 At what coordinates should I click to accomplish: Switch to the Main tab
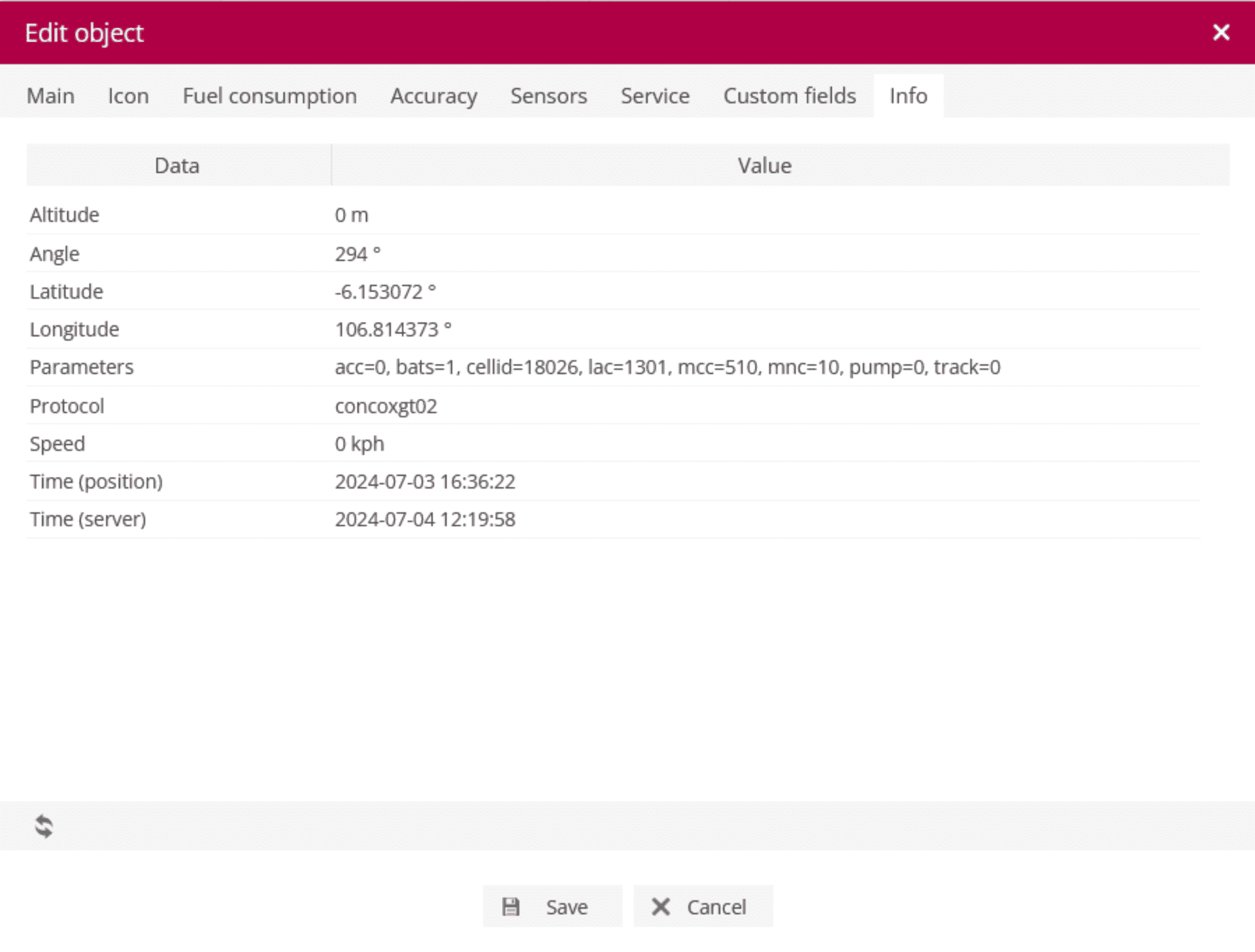[50, 96]
